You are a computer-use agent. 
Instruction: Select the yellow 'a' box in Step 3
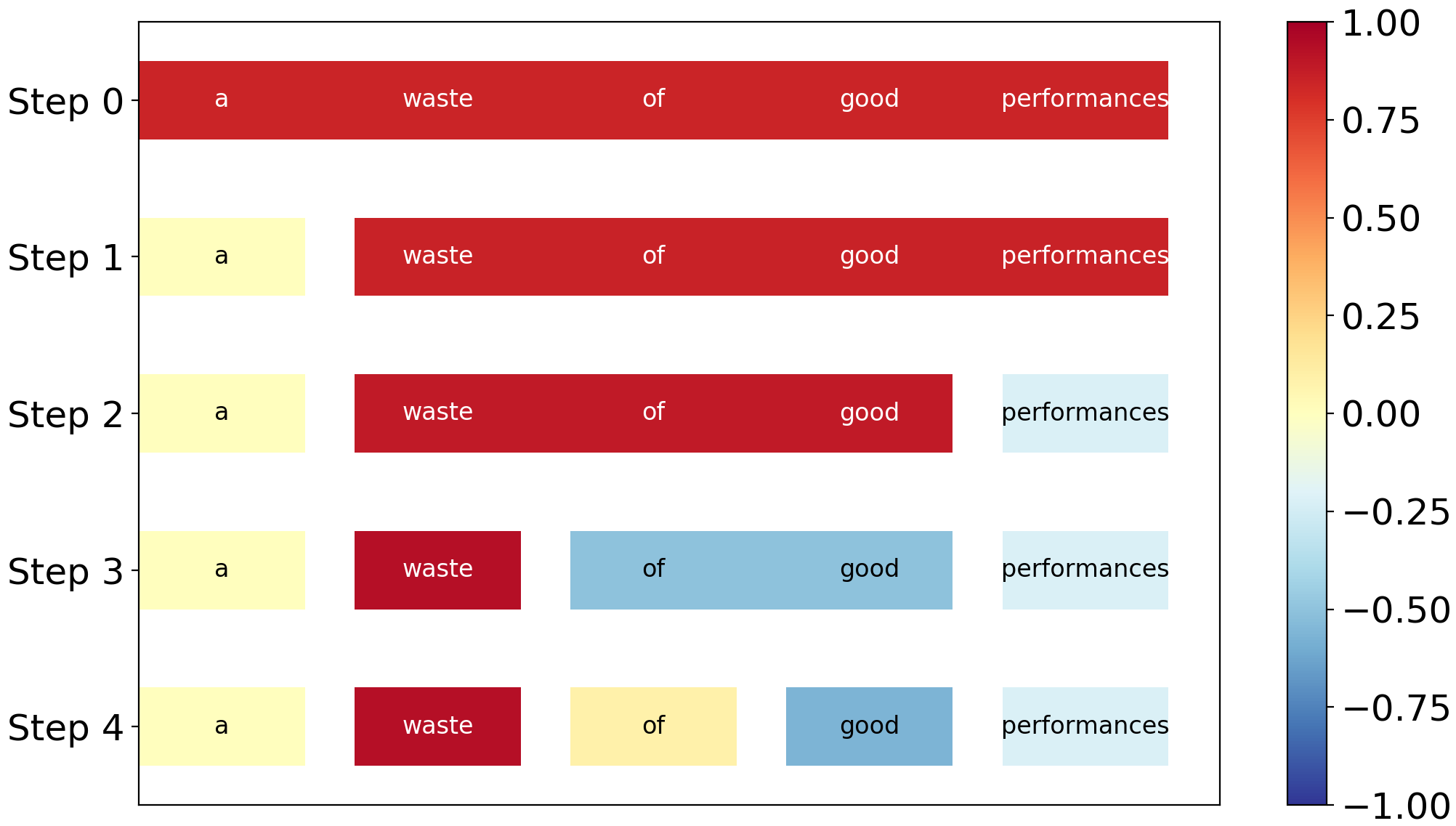pos(222,570)
